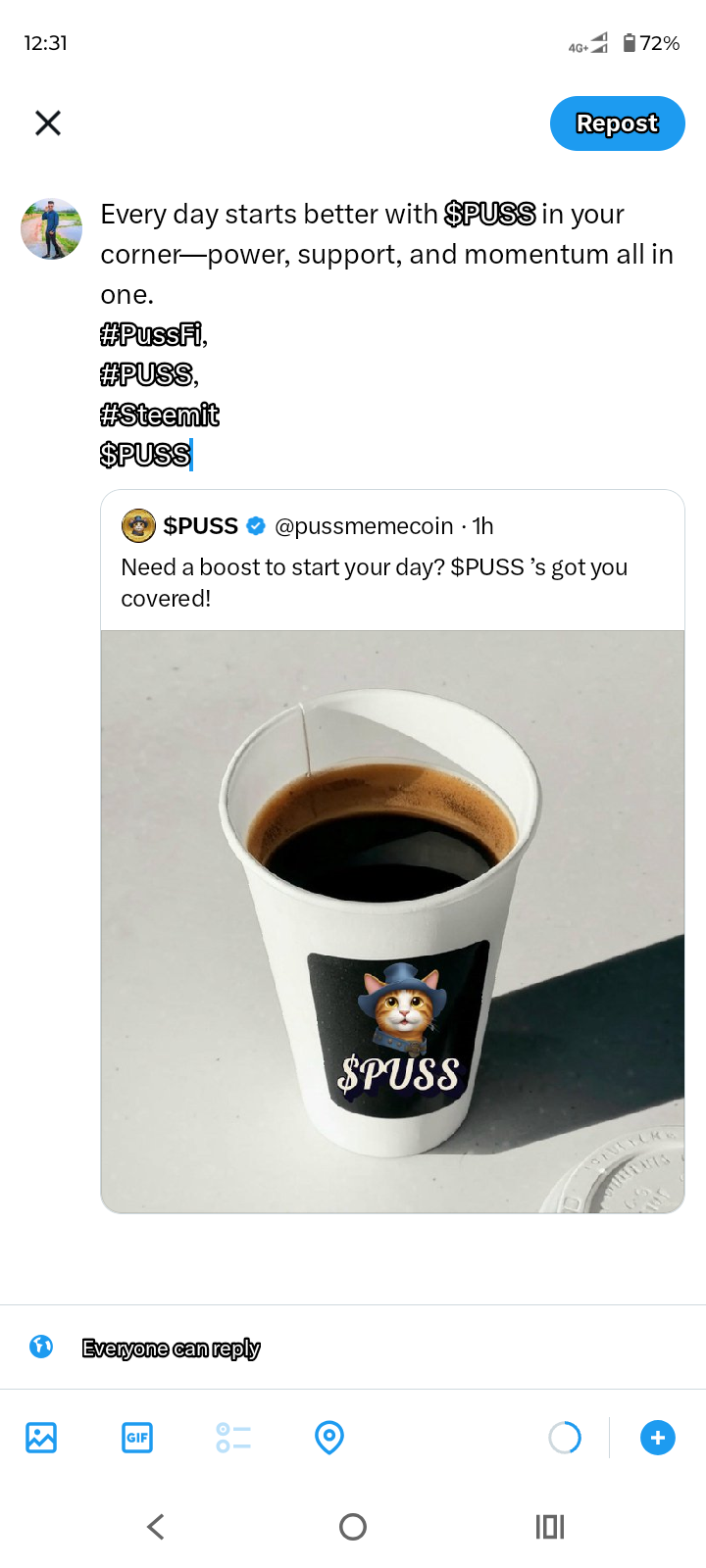Open the image gallery picker icon

pos(41,1438)
